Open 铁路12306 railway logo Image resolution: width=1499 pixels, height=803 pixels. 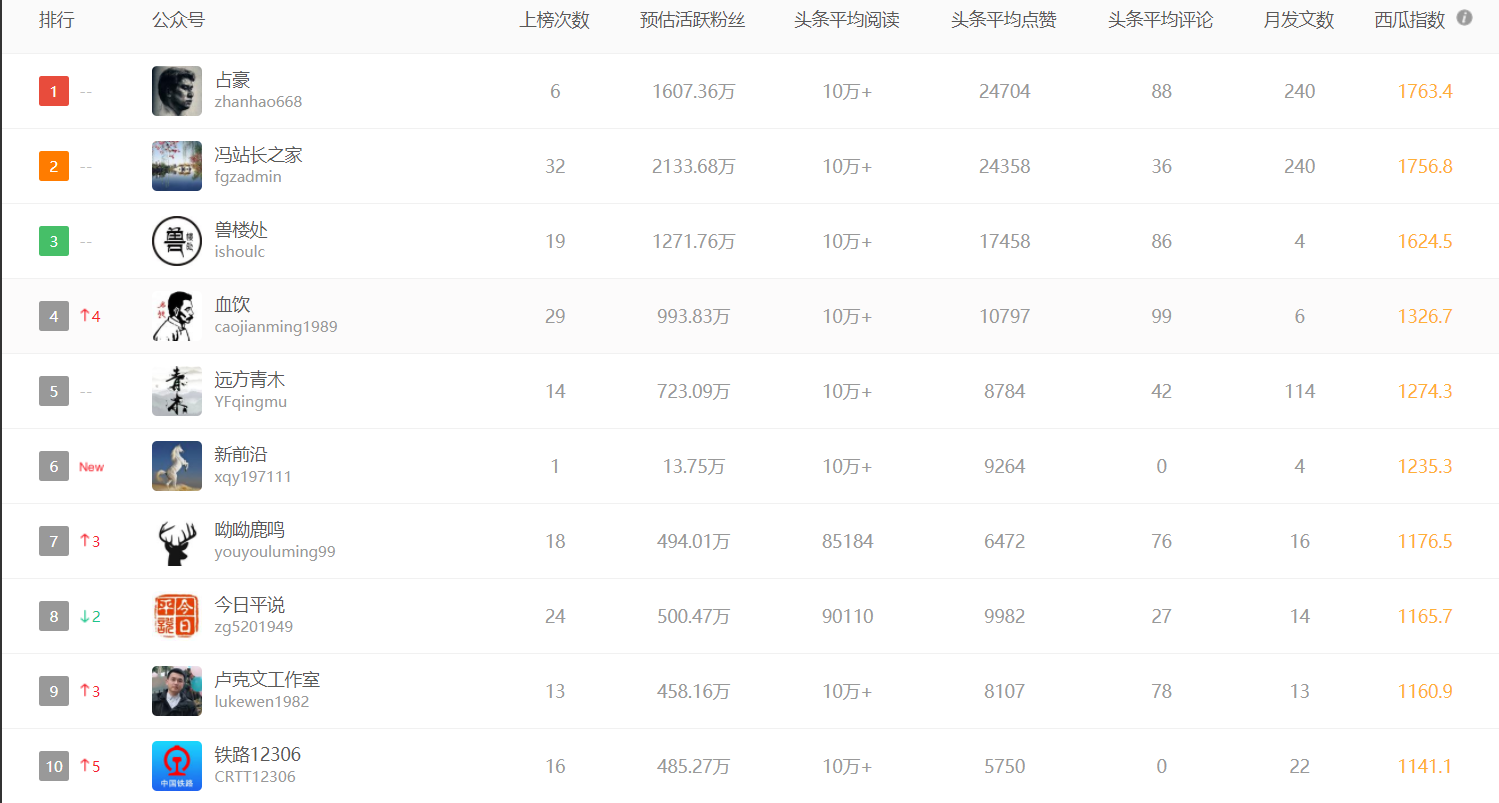[177, 766]
